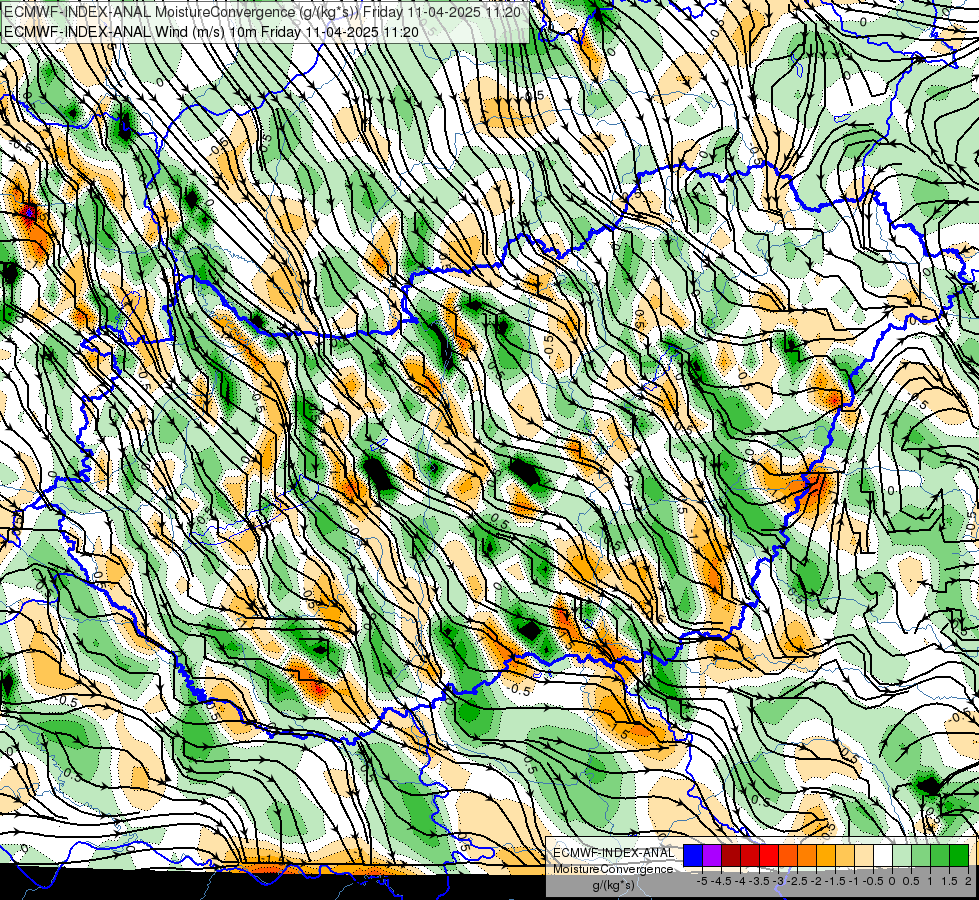
Task: Click the legend tick label '-4'
Action: point(740,881)
